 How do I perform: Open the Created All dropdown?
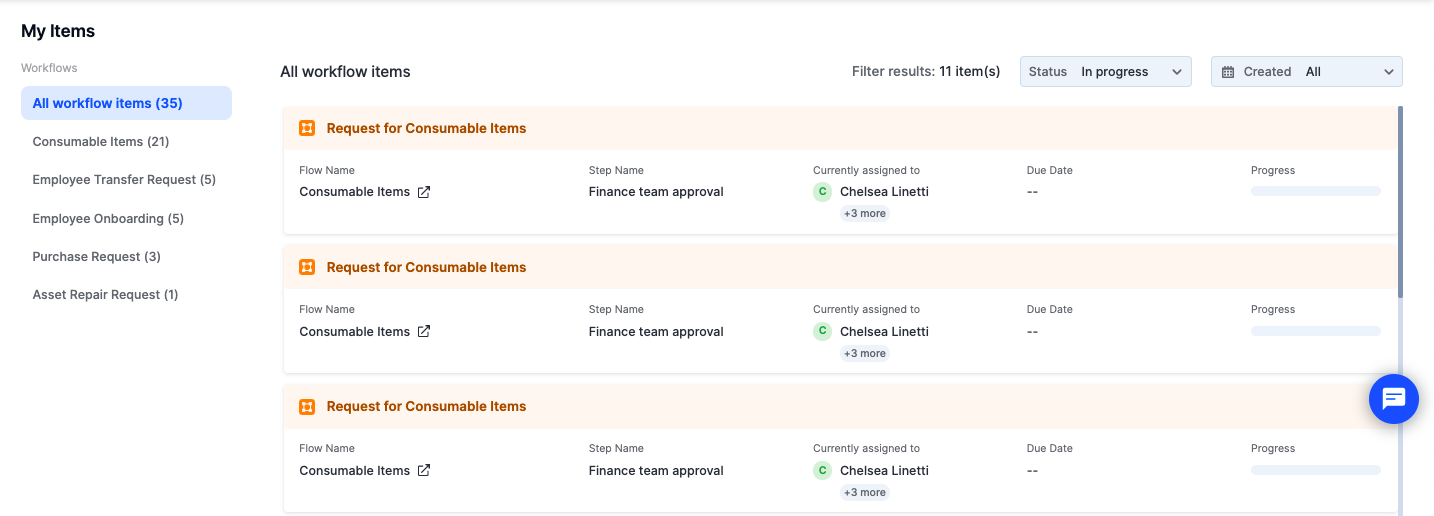coord(1307,72)
